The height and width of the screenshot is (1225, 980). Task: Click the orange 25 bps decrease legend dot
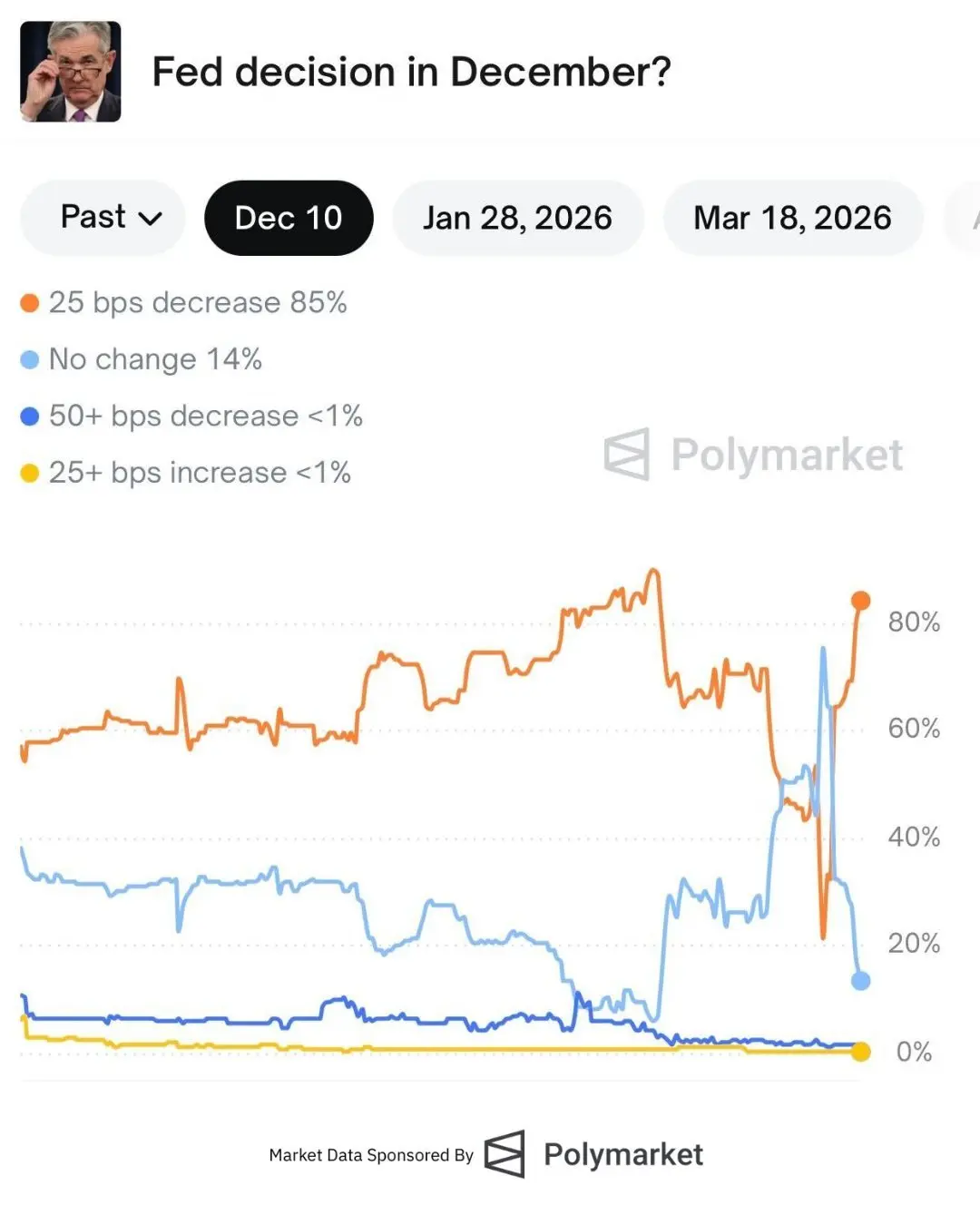click(30, 303)
